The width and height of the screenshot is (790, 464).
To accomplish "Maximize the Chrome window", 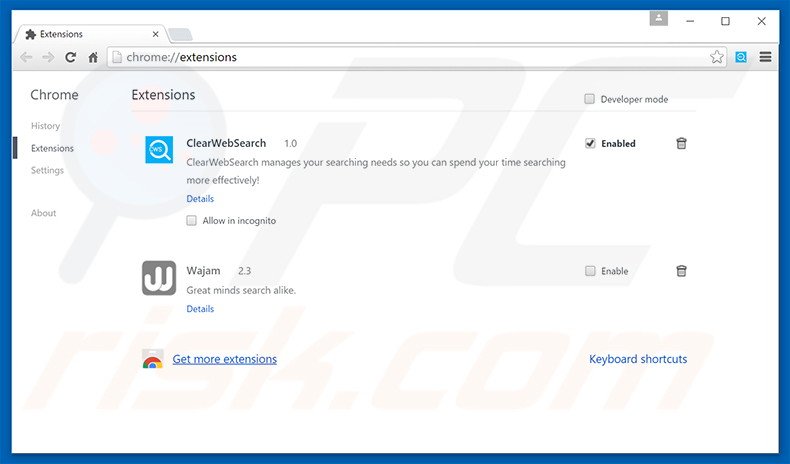I will pos(725,21).
